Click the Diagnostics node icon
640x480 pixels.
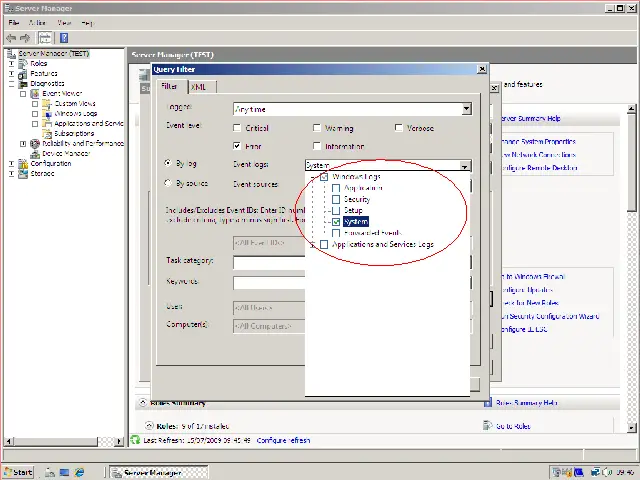tap(23, 84)
